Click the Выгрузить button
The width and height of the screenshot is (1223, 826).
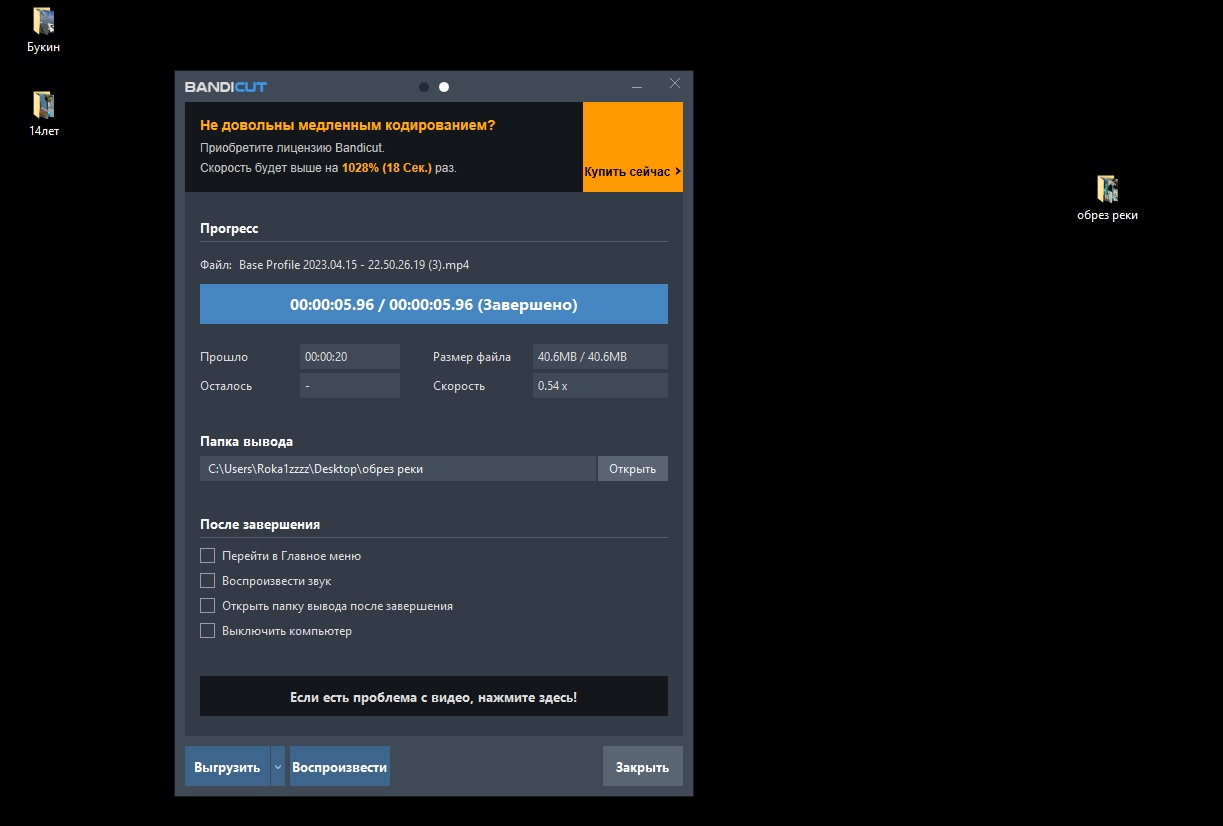(227, 767)
